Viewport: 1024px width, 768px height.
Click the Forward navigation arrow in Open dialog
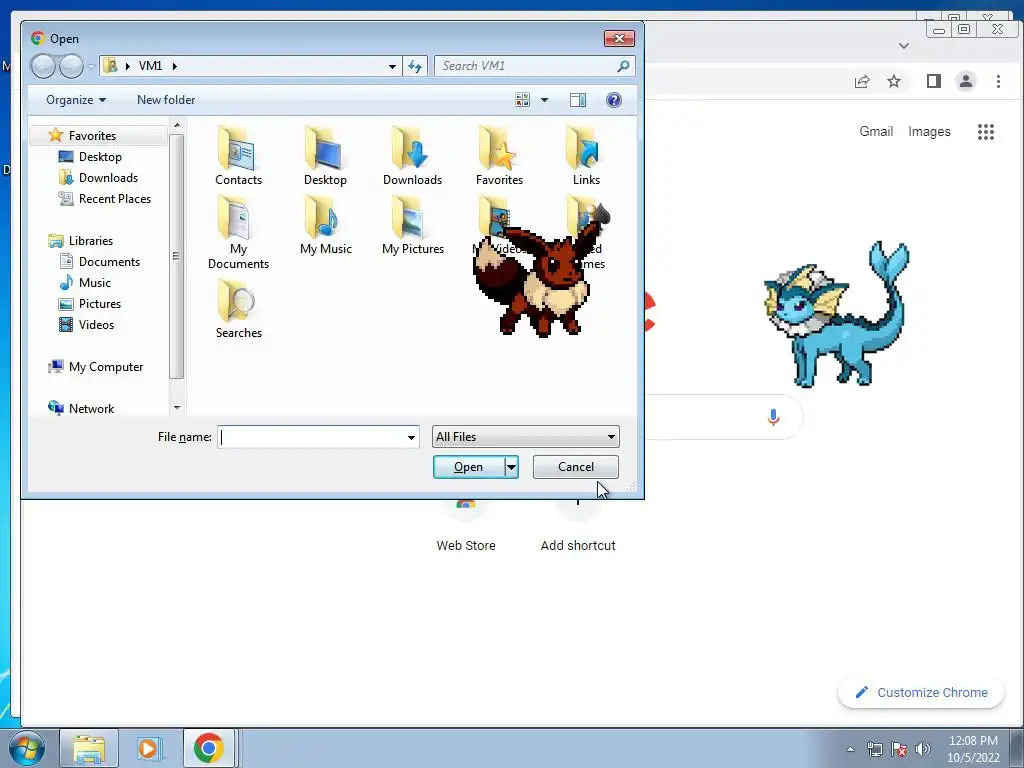click(x=71, y=66)
